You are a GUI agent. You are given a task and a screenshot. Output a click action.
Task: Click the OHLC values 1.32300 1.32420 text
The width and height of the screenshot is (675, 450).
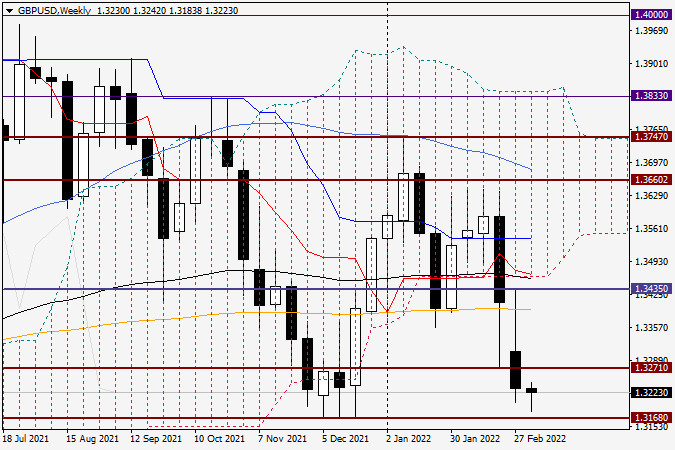point(131,10)
